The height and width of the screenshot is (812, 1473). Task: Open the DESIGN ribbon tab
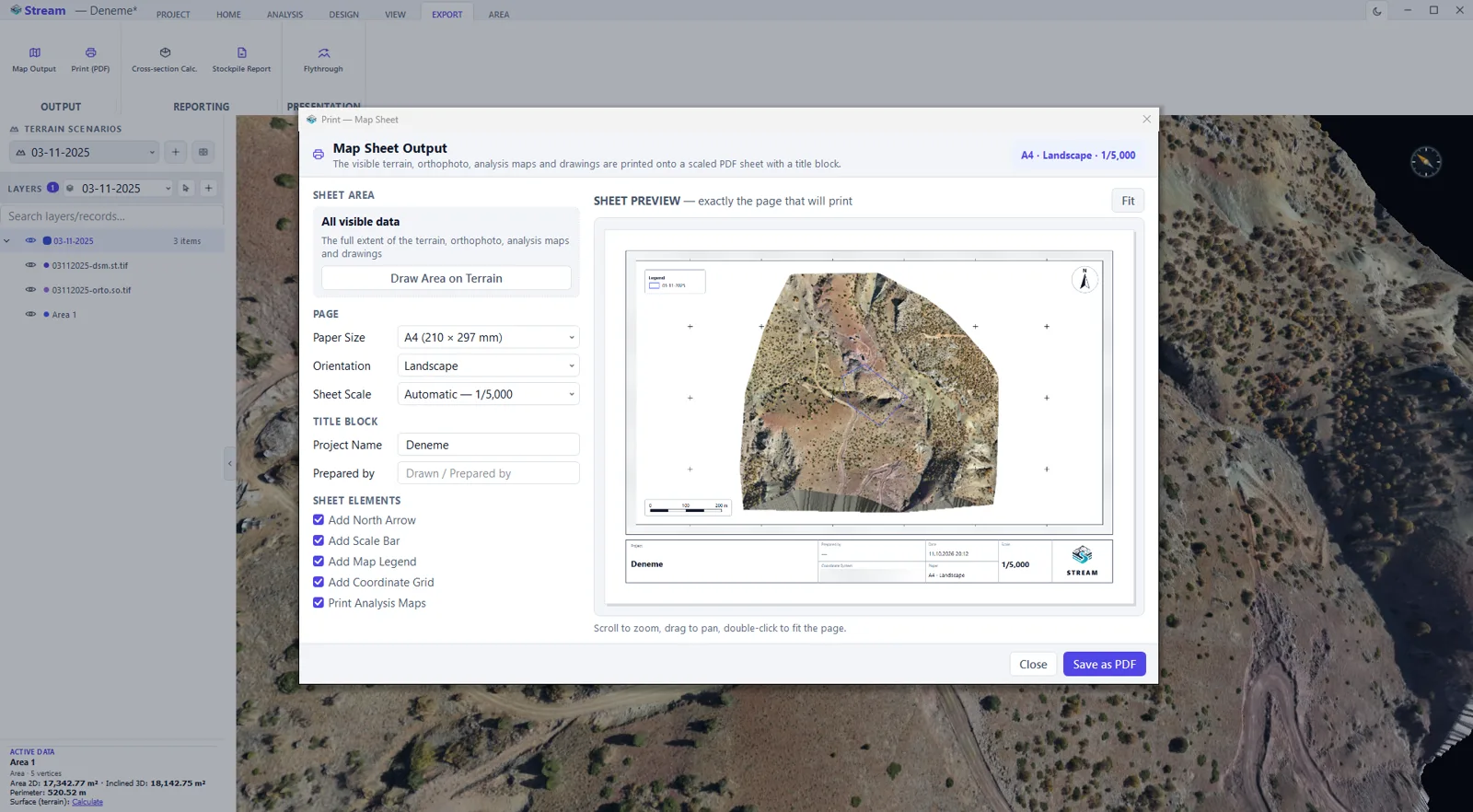[x=343, y=15]
